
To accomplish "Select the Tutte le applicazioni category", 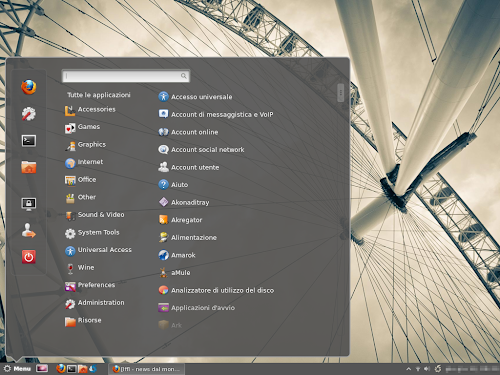I will click(99, 95).
